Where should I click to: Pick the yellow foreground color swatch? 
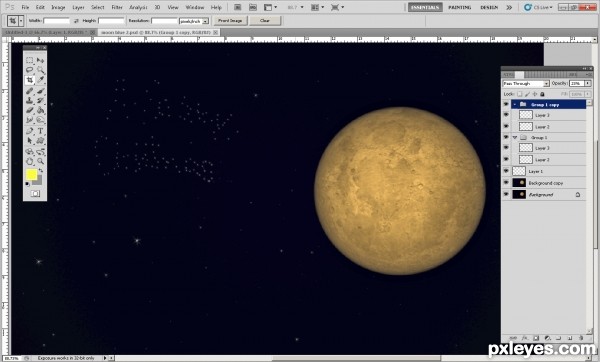click(31, 175)
